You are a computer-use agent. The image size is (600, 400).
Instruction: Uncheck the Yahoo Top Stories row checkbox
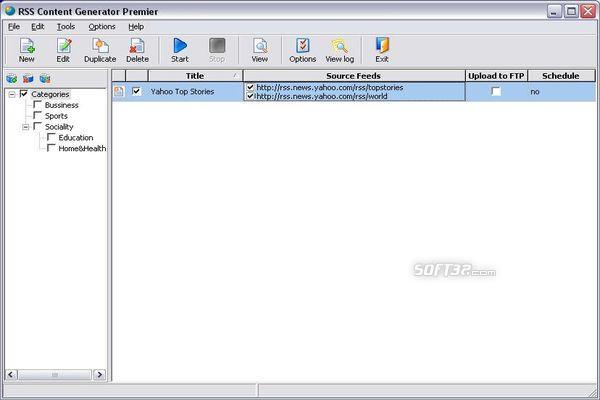point(136,91)
